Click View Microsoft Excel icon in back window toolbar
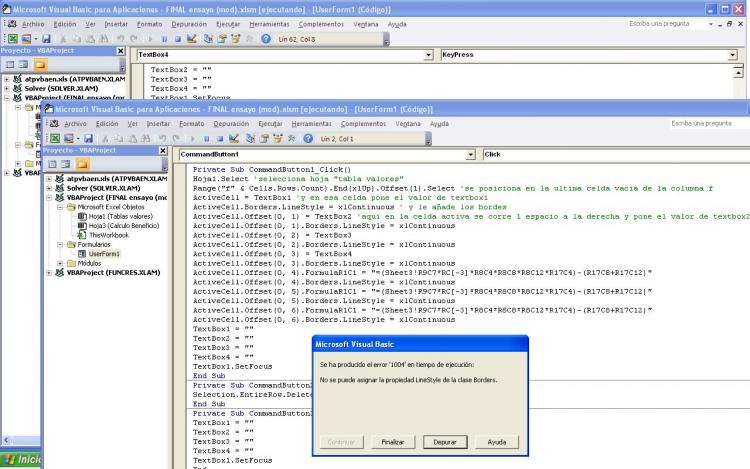 [12, 39]
